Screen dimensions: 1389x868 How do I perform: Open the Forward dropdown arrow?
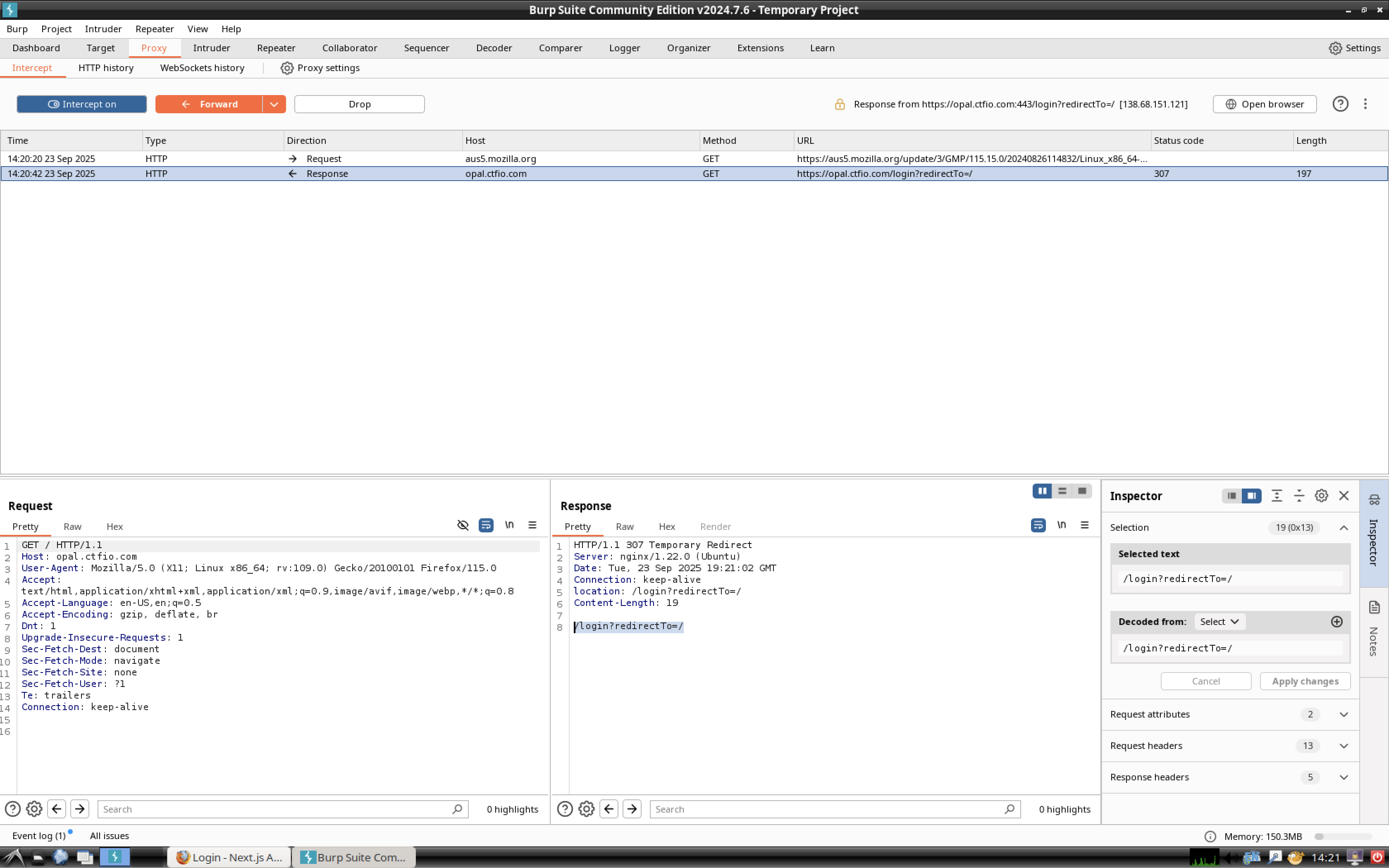coord(274,104)
